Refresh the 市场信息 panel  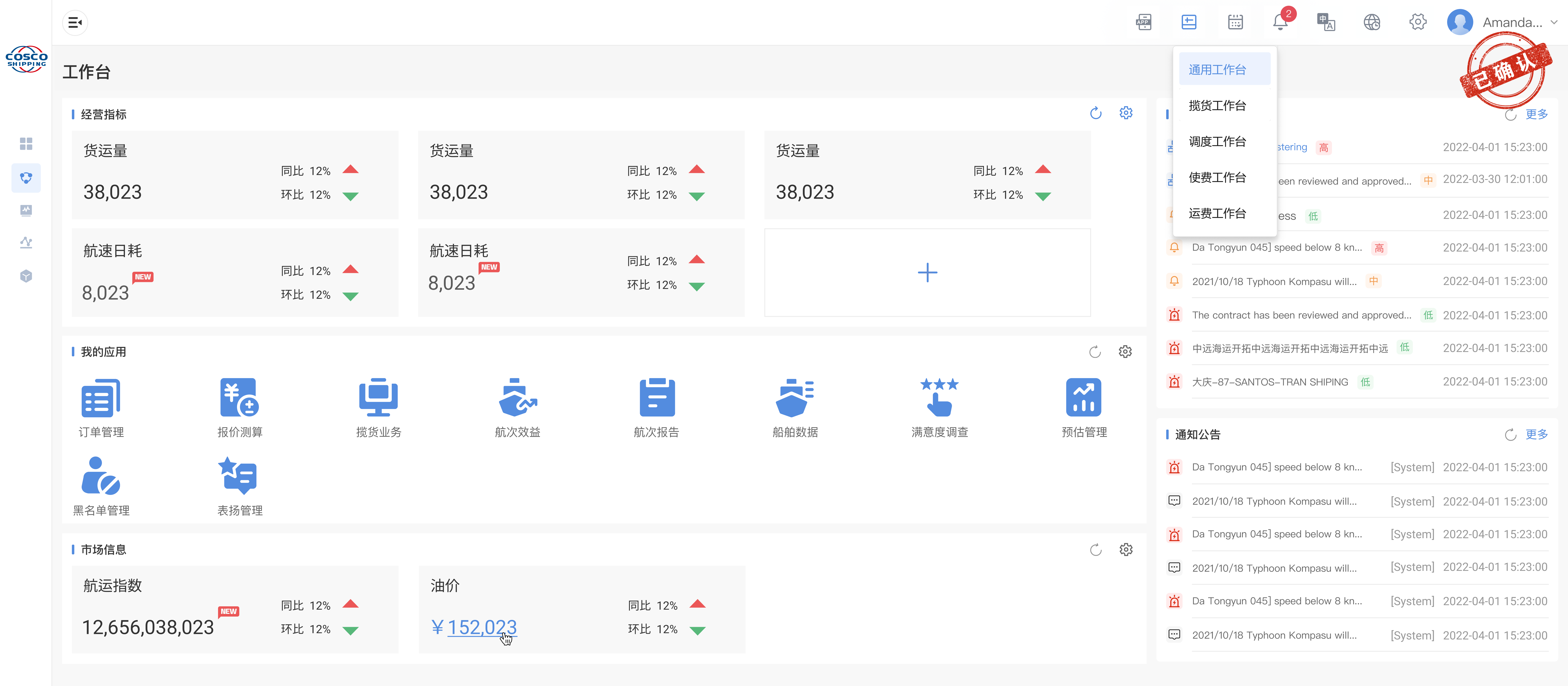pos(1096,550)
